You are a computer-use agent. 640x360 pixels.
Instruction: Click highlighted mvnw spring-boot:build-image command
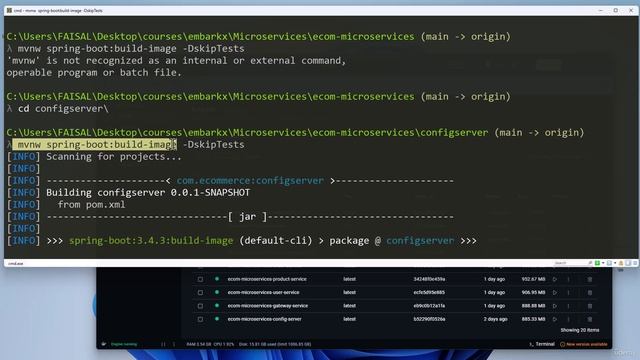(x=96, y=144)
